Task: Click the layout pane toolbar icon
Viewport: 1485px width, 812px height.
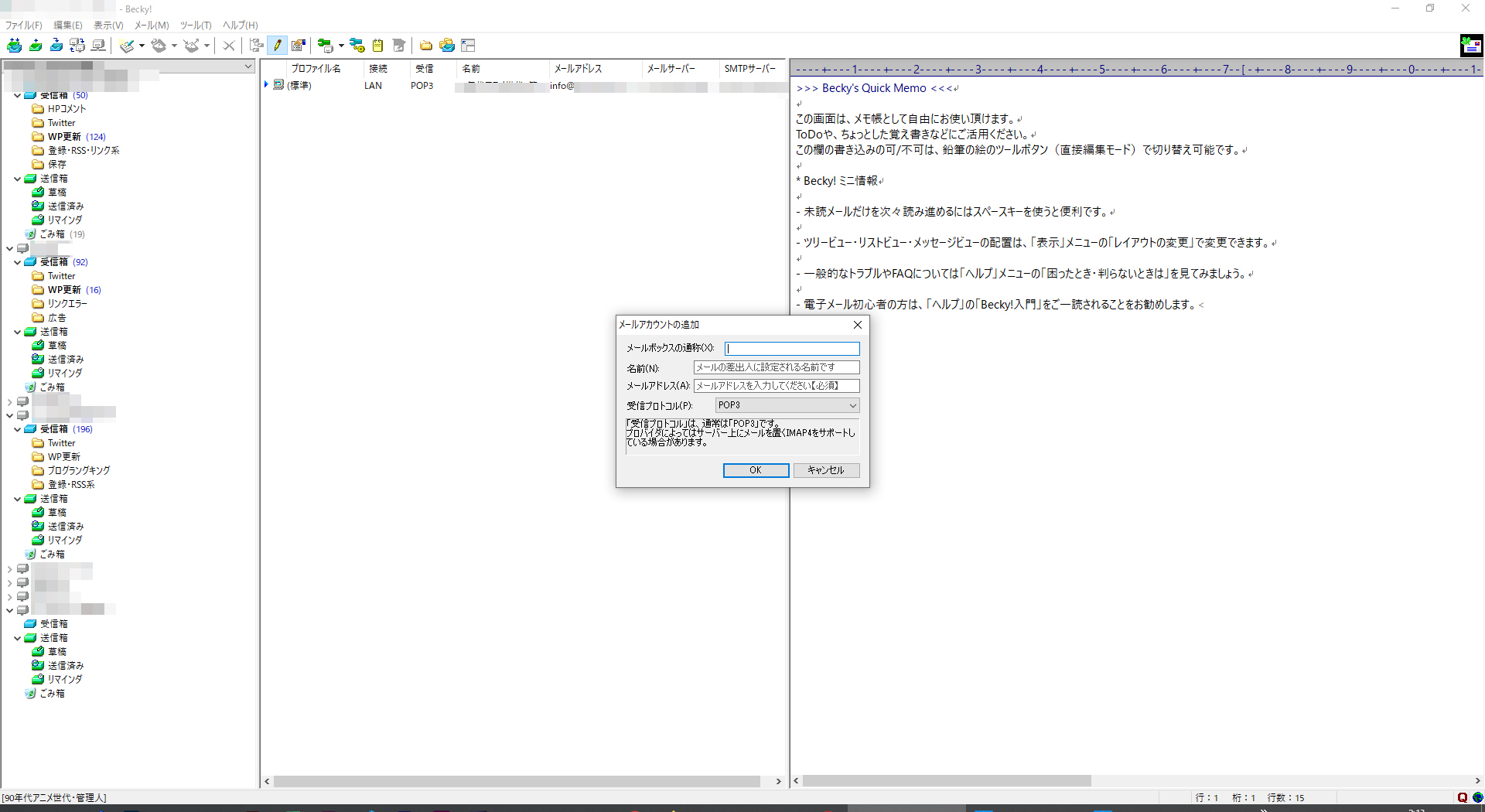Action: [x=468, y=46]
